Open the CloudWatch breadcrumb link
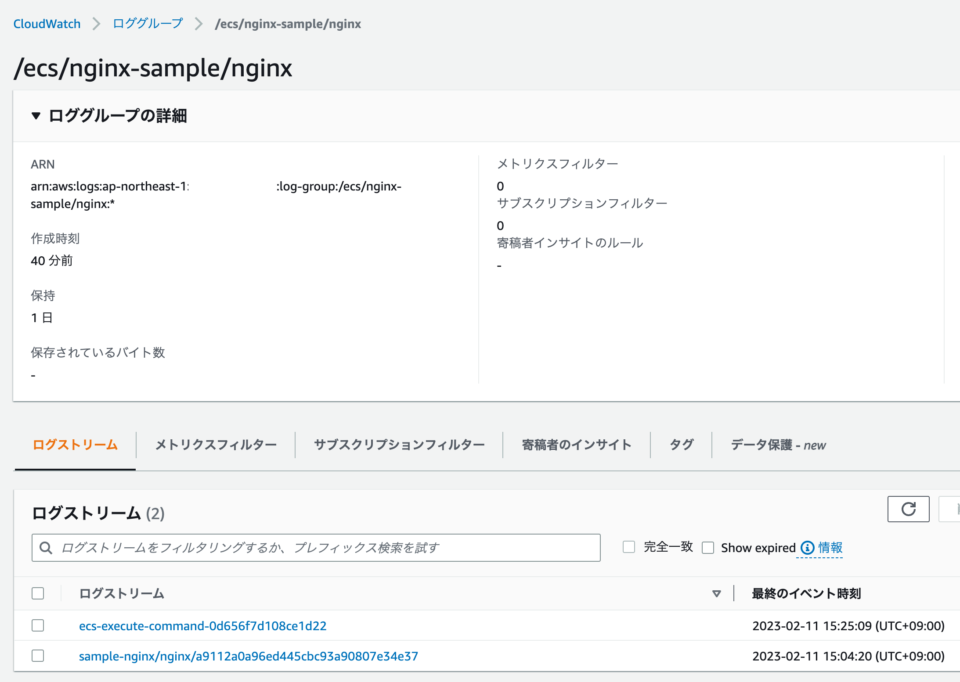 pyautogui.click(x=47, y=23)
